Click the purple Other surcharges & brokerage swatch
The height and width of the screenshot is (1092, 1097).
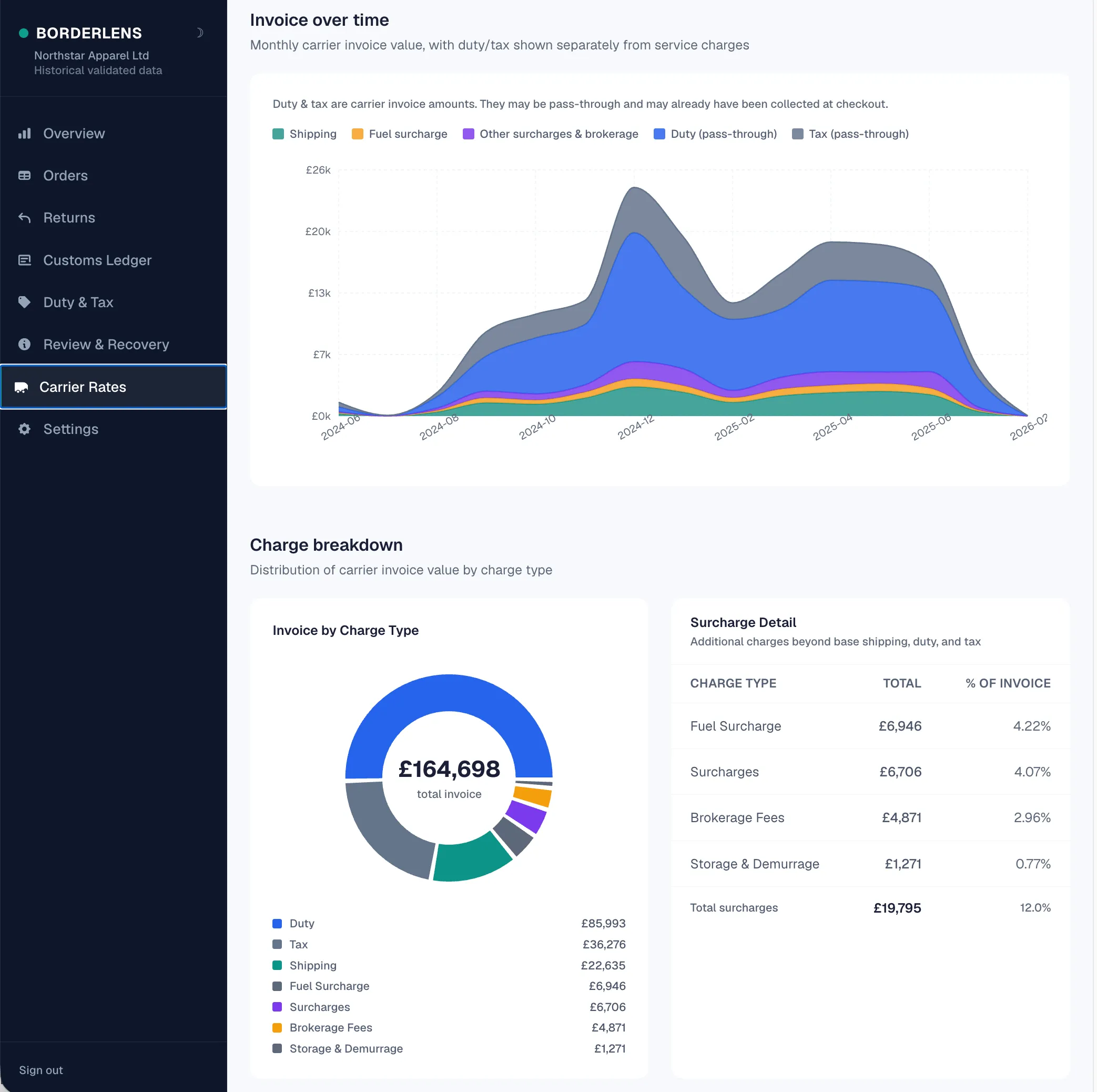pyautogui.click(x=469, y=134)
